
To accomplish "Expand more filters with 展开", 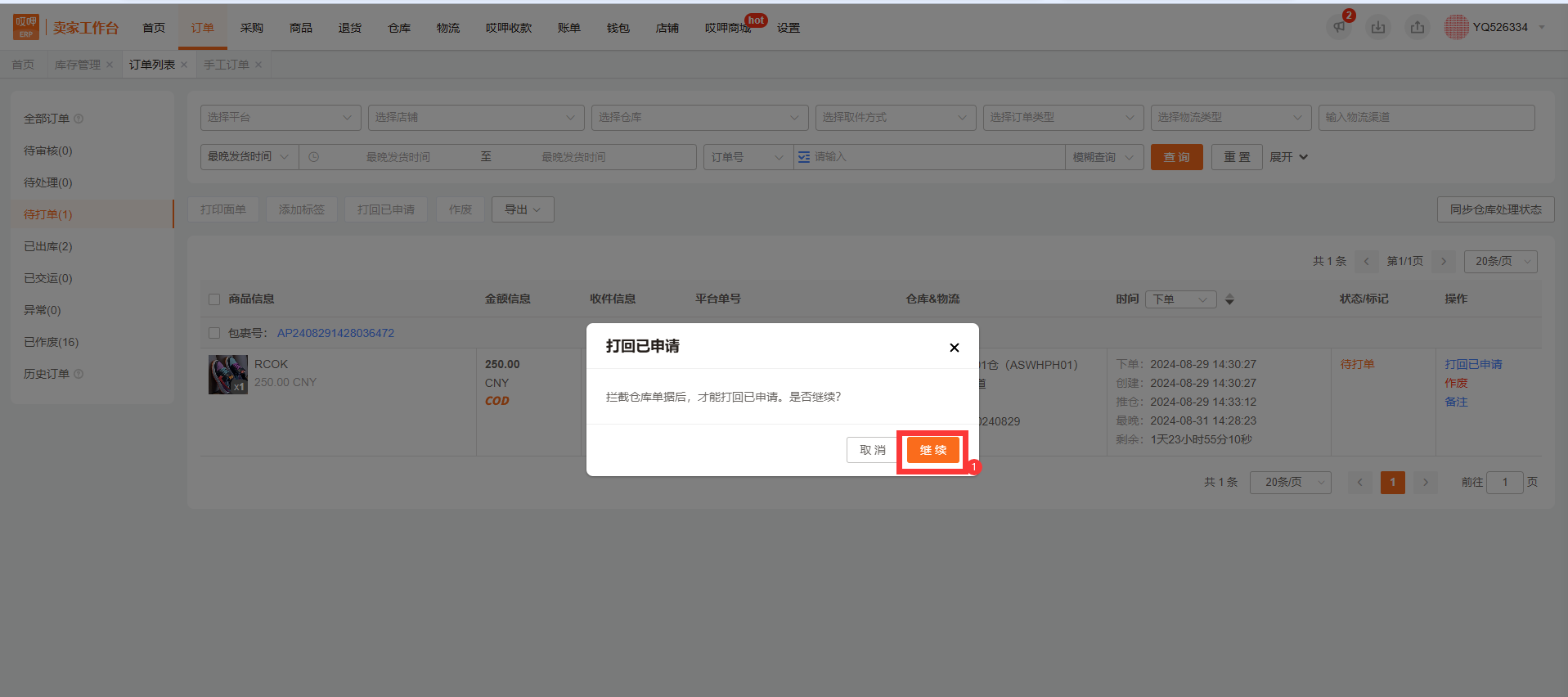I will (x=1289, y=157).
